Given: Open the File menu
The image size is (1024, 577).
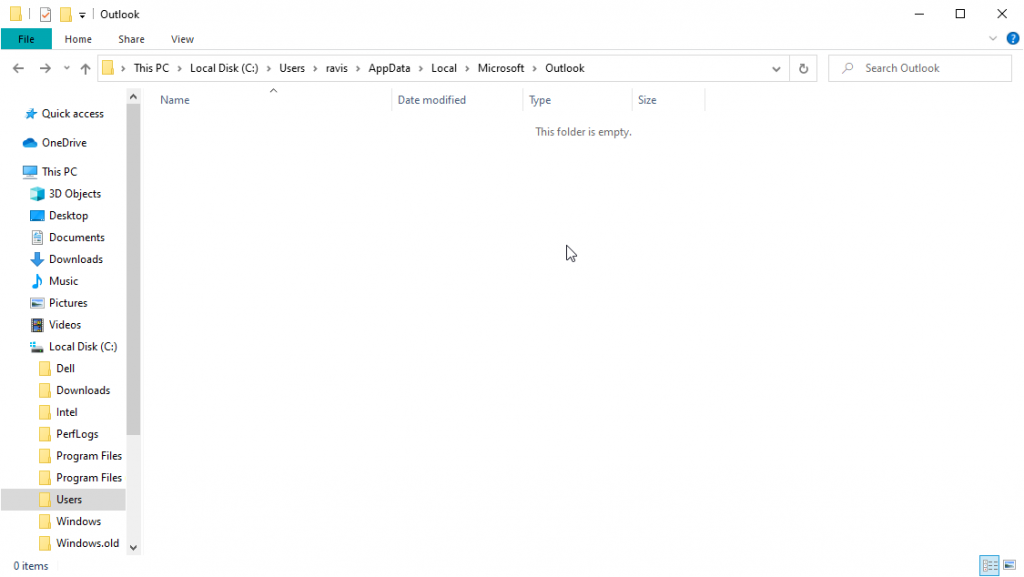Looking at the screenshot, I should click(26, 39).
